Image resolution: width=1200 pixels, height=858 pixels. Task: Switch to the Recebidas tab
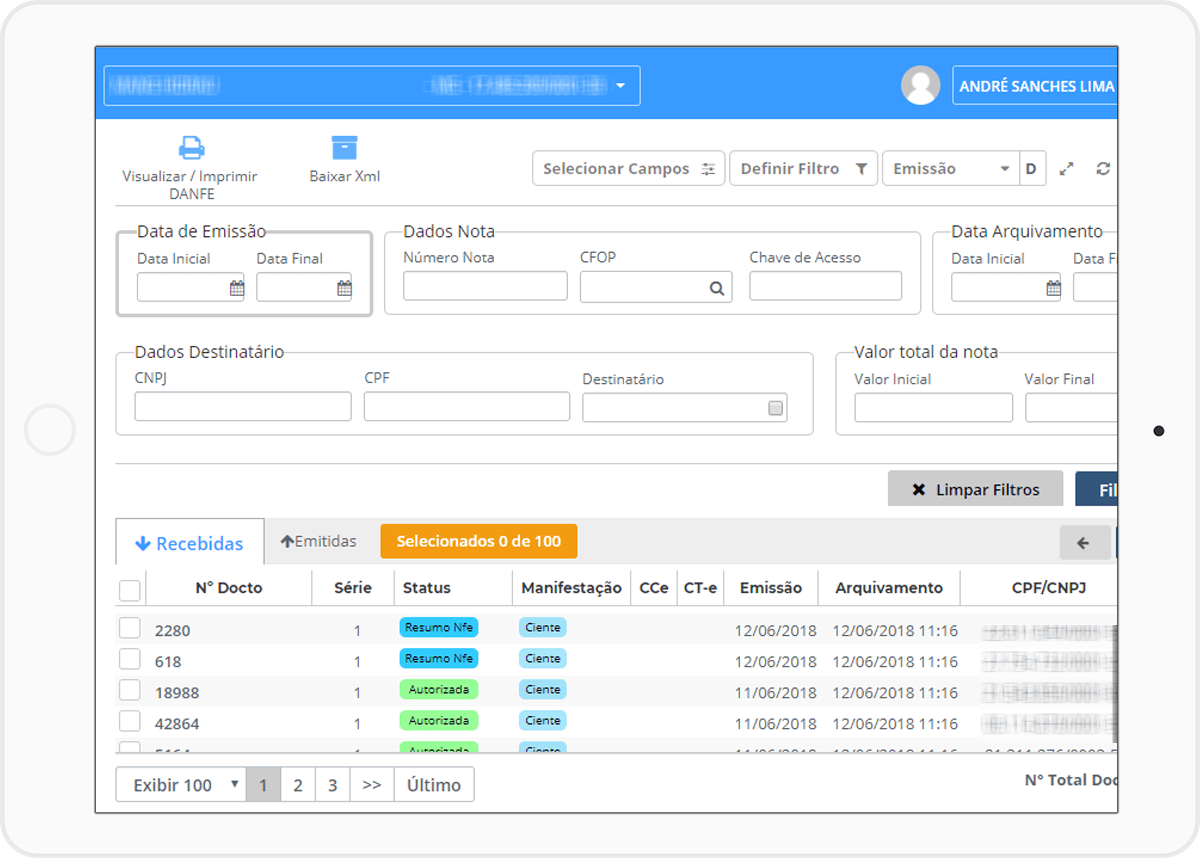(190, 543)
